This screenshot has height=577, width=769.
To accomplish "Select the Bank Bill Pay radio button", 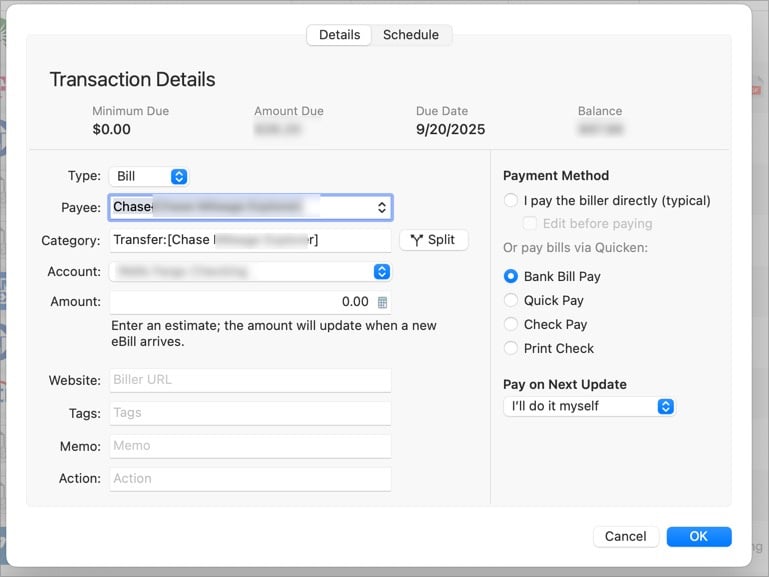I will click(x=511, y=276).
